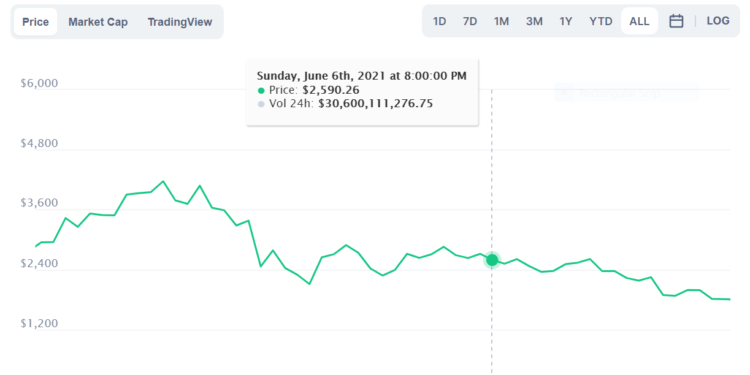Select the 1D time range
Screen dimensions: 750x375
pyautogui.click(x=440, y=21)
